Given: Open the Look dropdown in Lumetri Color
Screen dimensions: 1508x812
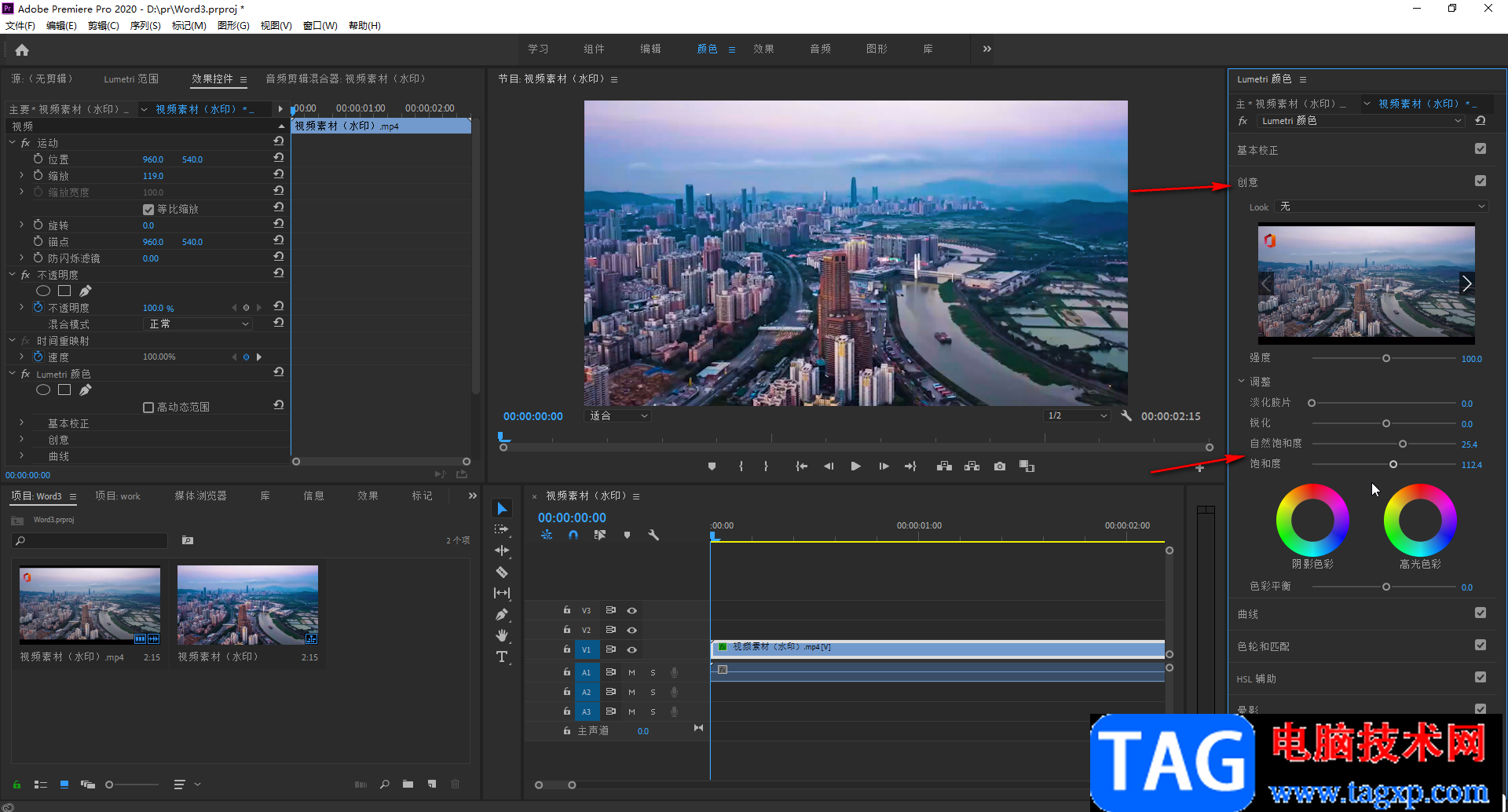Looking at the screenshot, I should click(1382, 207).
